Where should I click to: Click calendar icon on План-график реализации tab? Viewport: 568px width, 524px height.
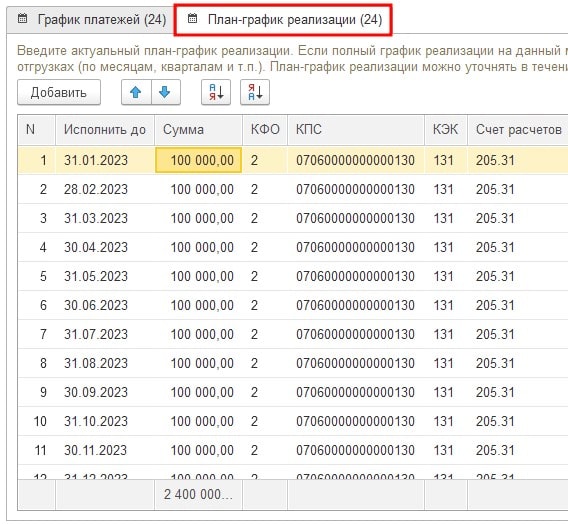[x=192, y=18]
